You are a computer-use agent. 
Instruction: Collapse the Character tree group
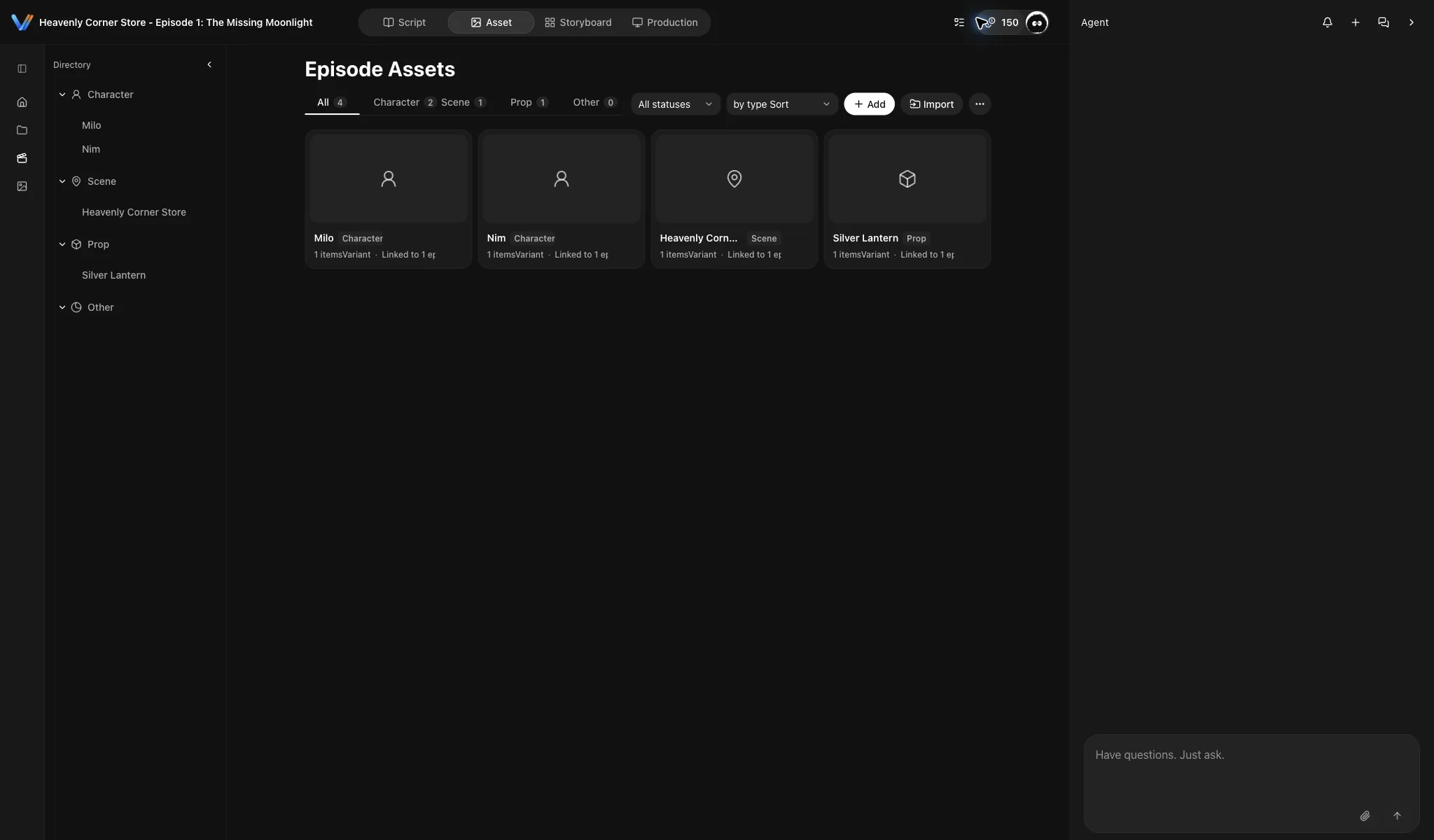click(62, 94)
